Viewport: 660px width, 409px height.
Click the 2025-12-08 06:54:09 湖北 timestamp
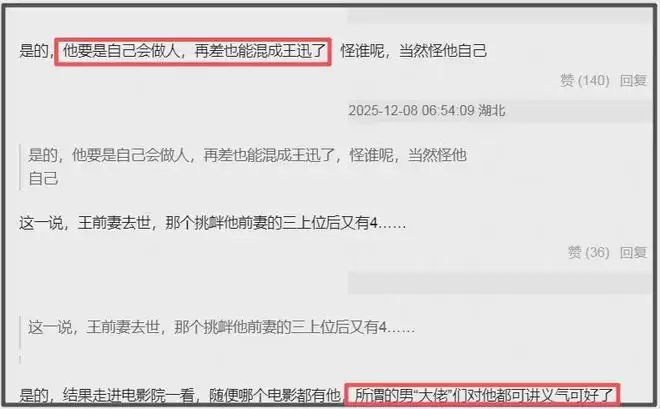[x=426, y=110]
